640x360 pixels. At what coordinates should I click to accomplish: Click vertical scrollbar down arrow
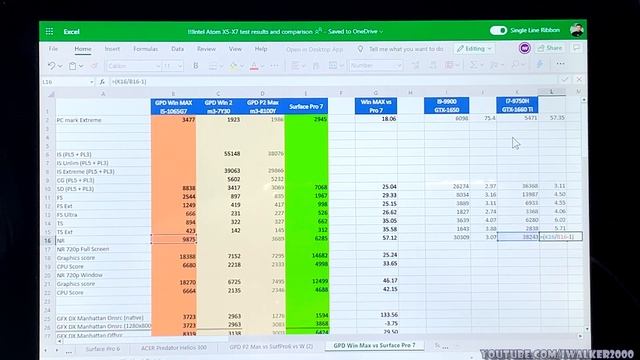(x=587, y=329)
